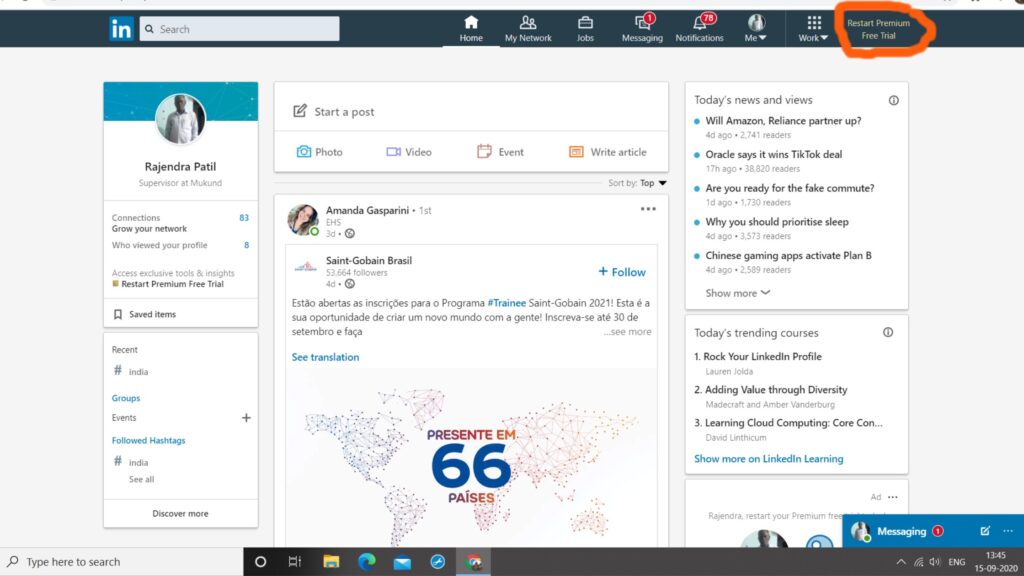This screenshot has height=576, width=1024.
Task: Expand news with Show more
Action: [x=737, y=293]
